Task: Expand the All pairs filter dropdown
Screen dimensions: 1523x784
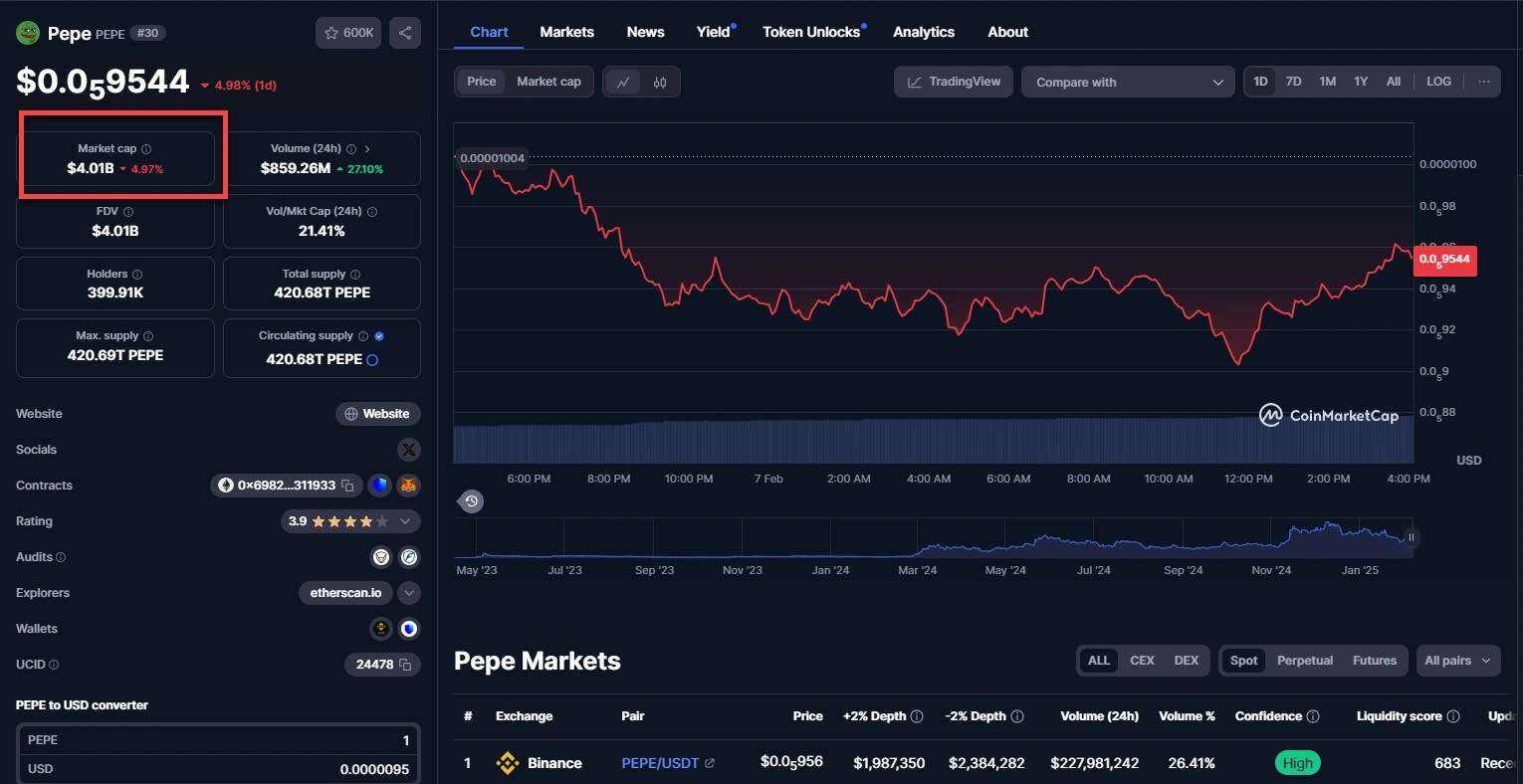Action: pos(1457,661)
